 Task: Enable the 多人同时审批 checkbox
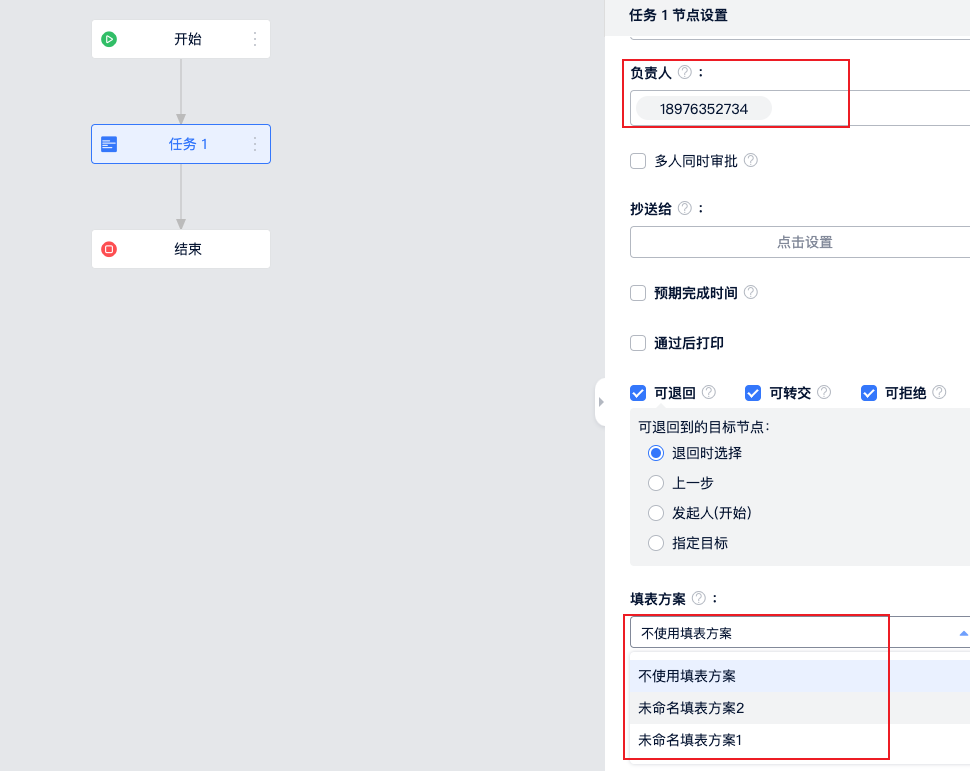click(x=638, y=161)
